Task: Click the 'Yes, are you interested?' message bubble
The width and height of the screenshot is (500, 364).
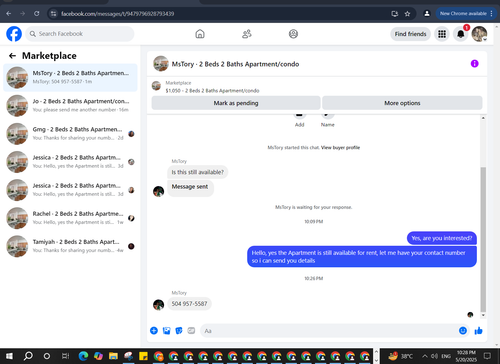Action: click(x=442, y=238)
